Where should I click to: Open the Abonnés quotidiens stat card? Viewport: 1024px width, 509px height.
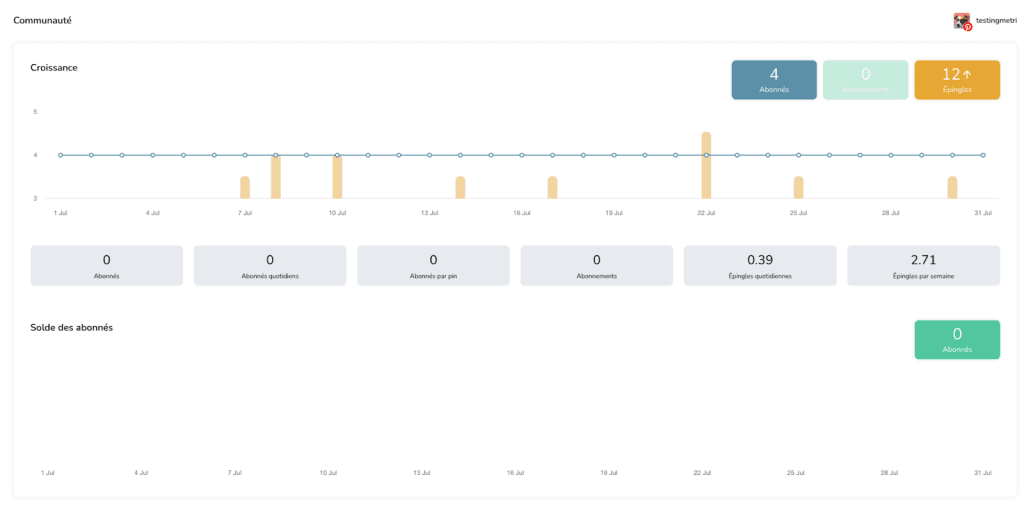[x=270, y=266]
